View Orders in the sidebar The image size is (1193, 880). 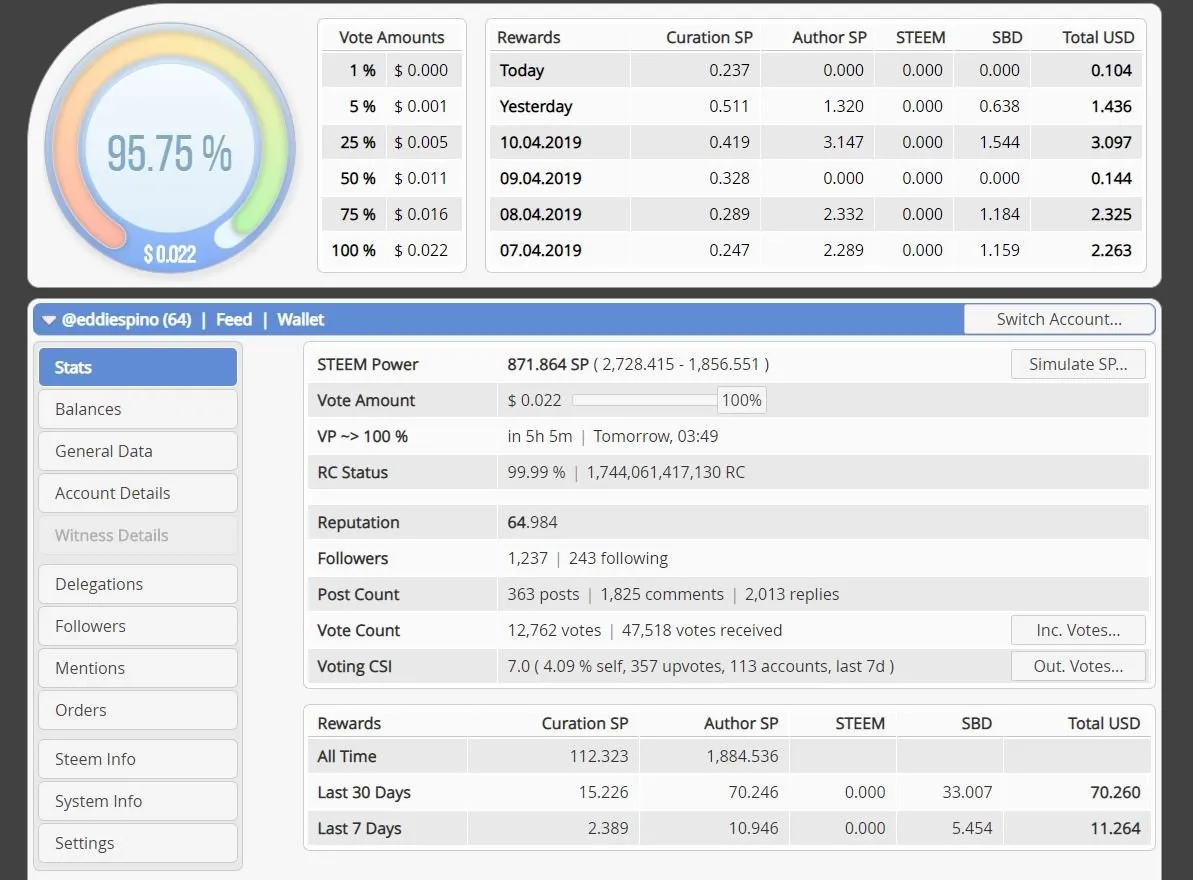(x=138, y=710)
